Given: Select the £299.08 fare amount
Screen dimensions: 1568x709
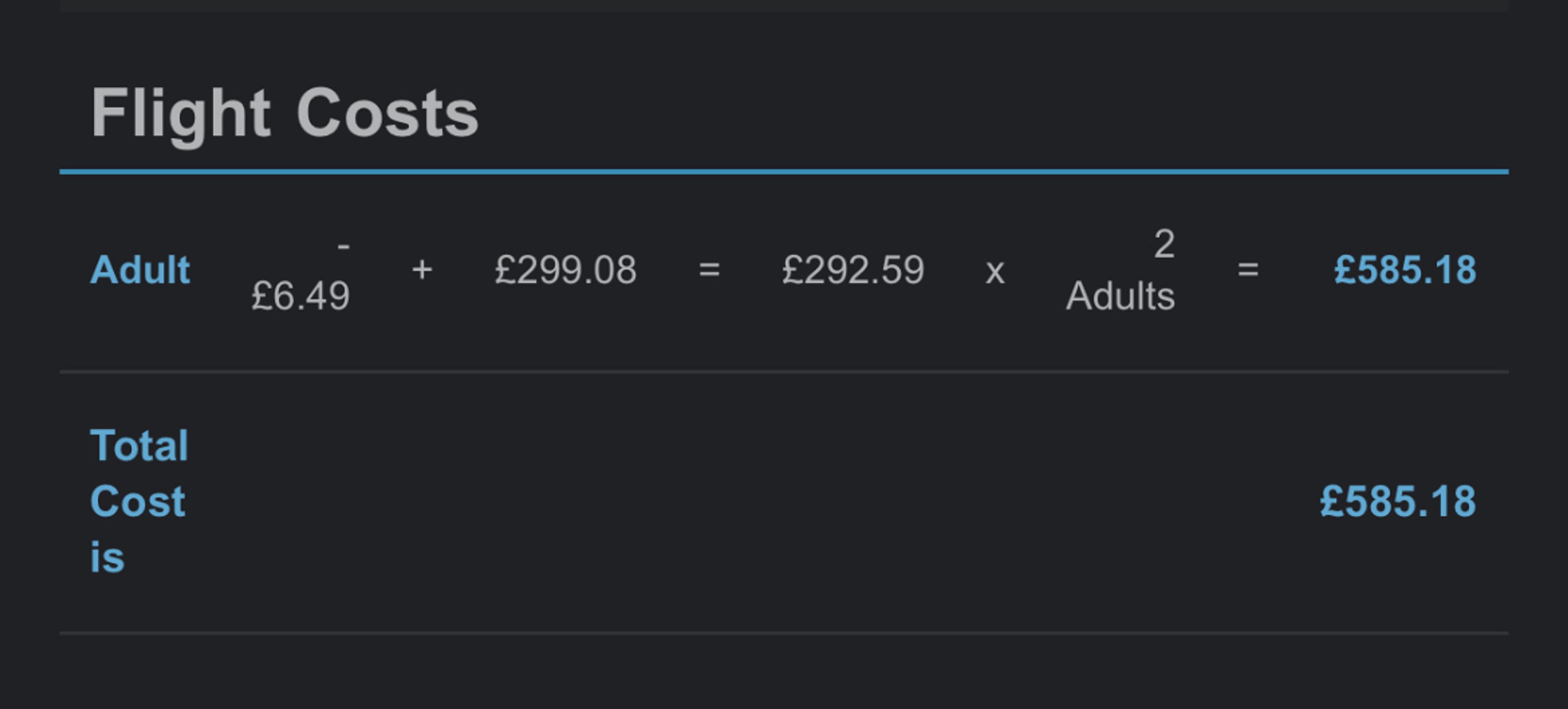Looking at the screenshot, I should [566, 270].
